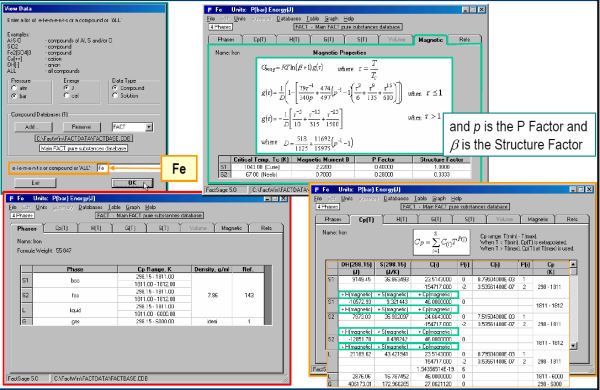Click the Remove database button

pyautogui.click(x=81, y=127)
